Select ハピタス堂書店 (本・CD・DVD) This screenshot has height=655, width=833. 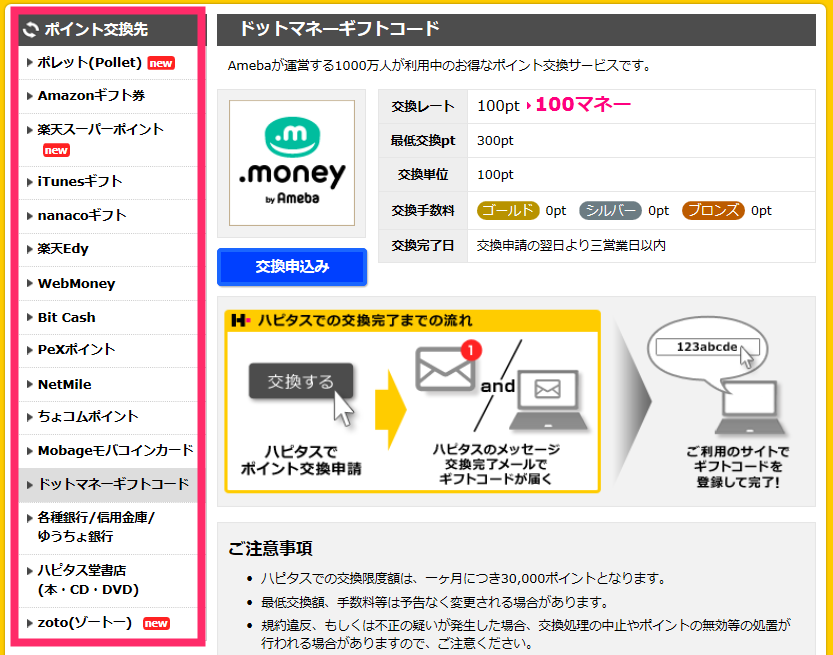pyautogui.click(x=88, y=580)
